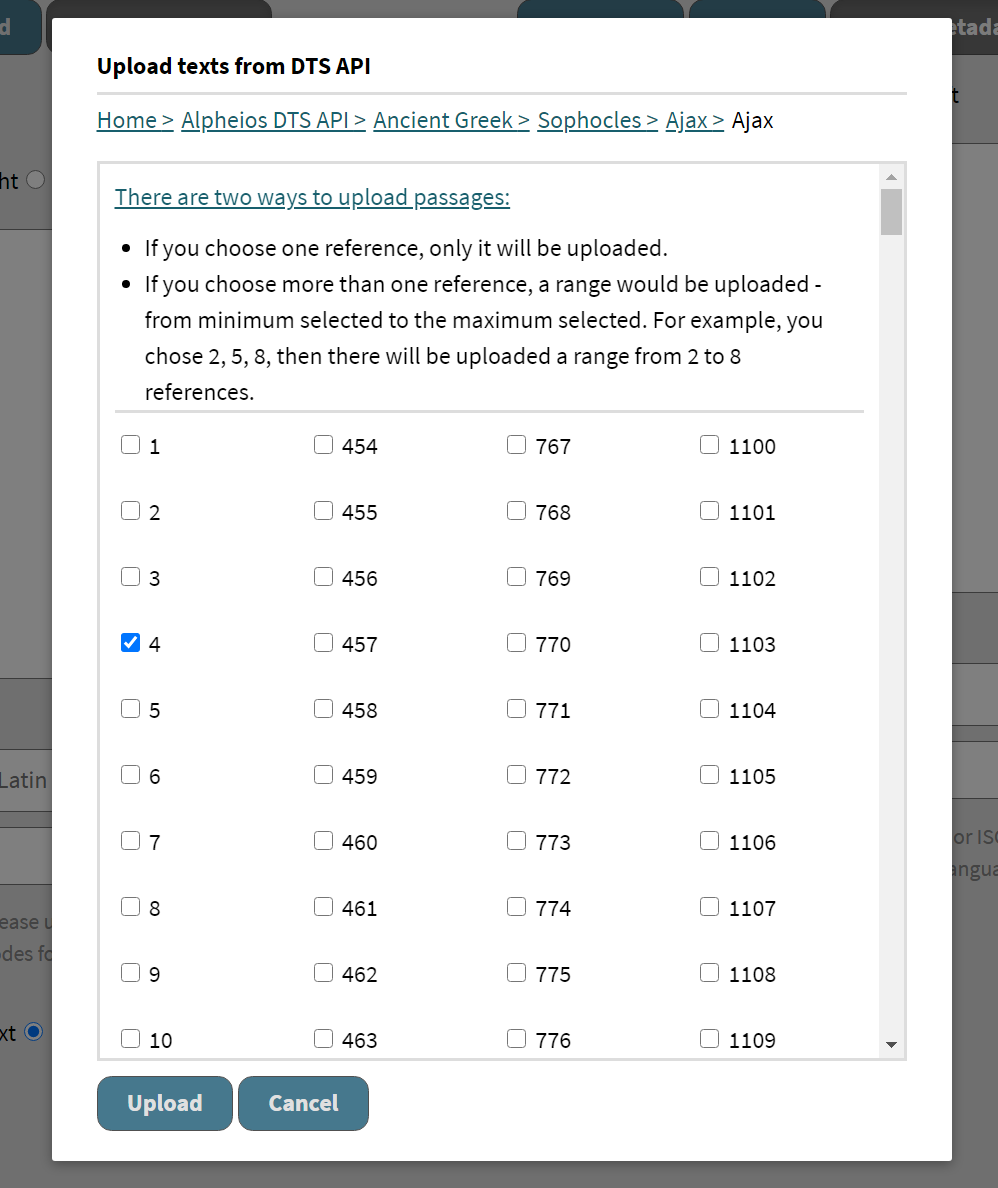998x1188 pixels.
Task: Select reference 10
Action: click(x=130, y=1038)
